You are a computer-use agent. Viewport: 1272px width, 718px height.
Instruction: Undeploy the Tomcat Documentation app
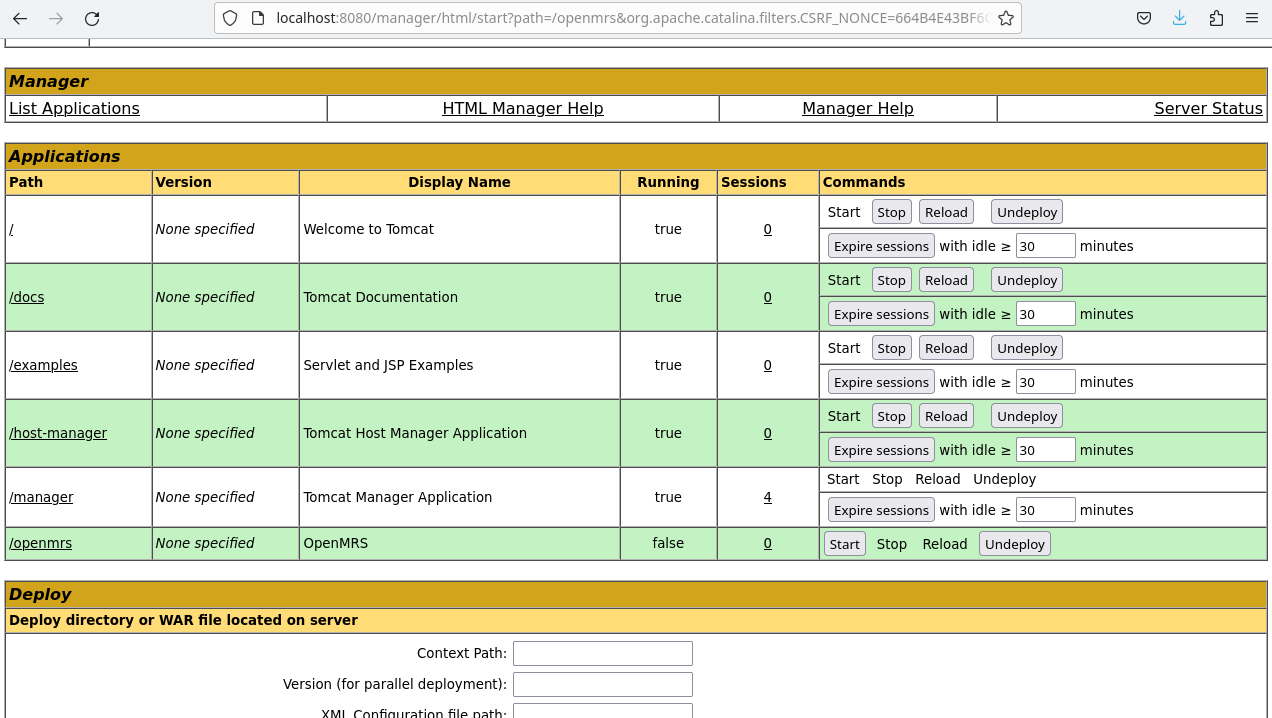click(x=1027, y=280)
